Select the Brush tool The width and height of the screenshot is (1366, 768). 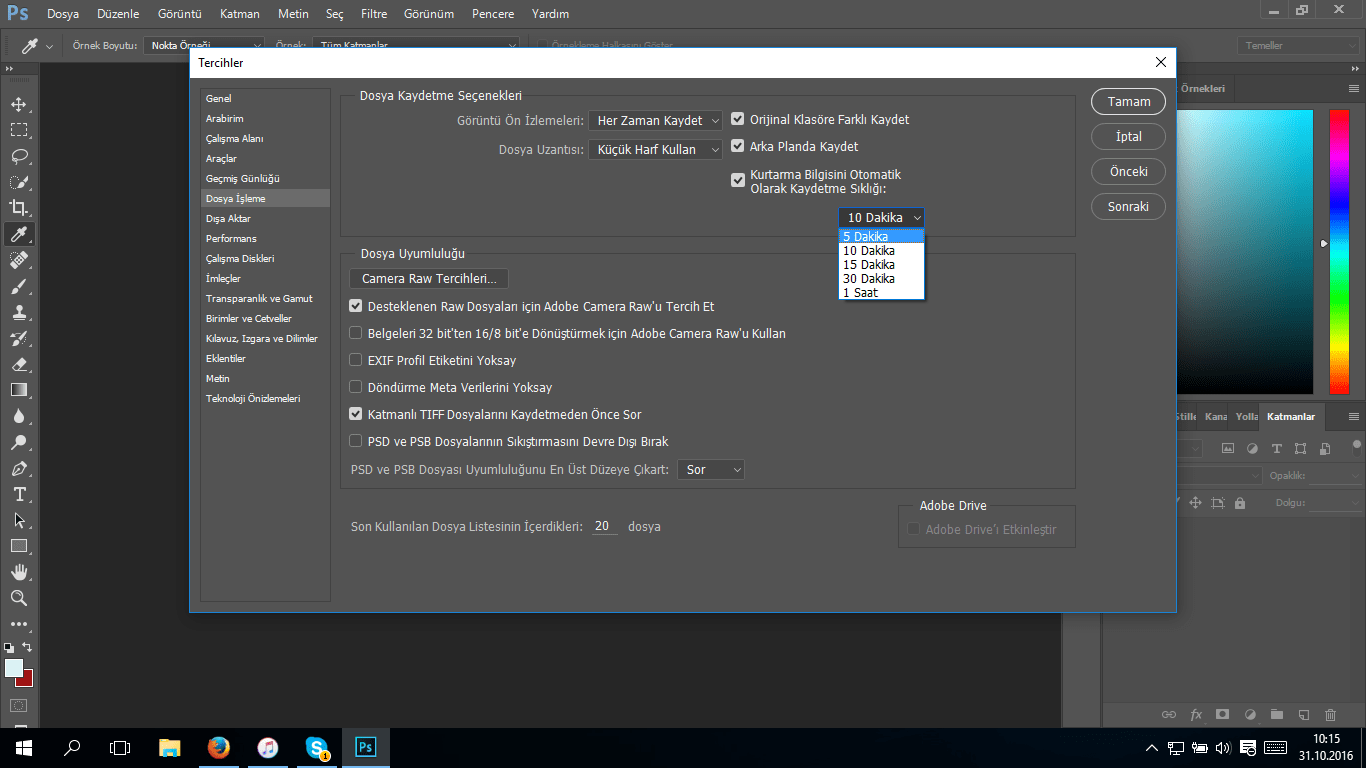coord(20,285)
